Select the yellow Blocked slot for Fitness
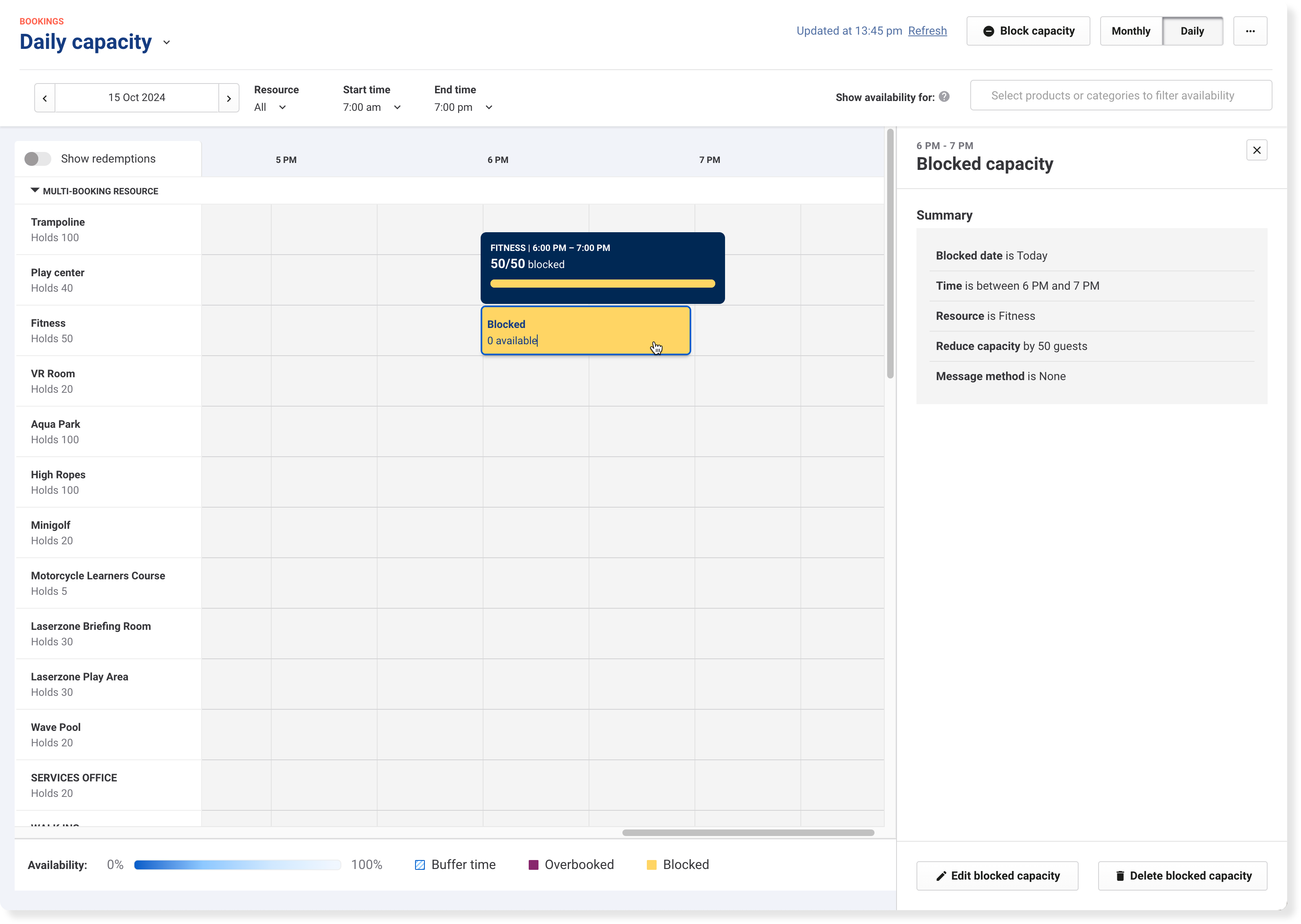1301x924 pixels. coord(585,331)
